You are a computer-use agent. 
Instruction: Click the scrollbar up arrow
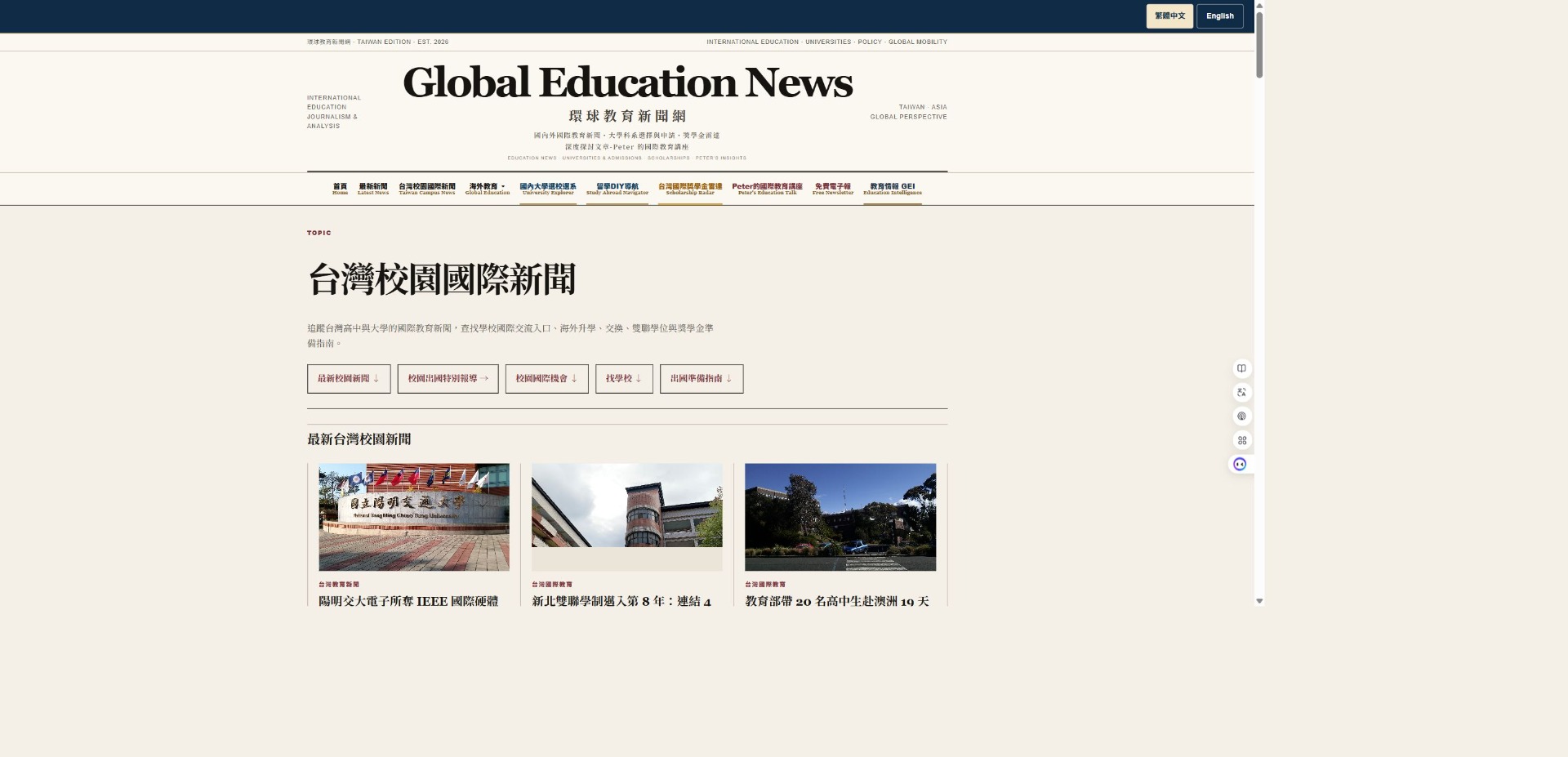tap(1259, 5)
